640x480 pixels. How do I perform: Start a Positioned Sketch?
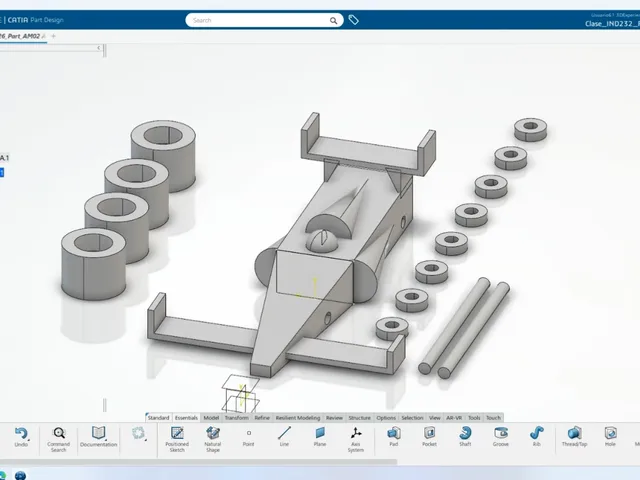click(x=177, y=439)
